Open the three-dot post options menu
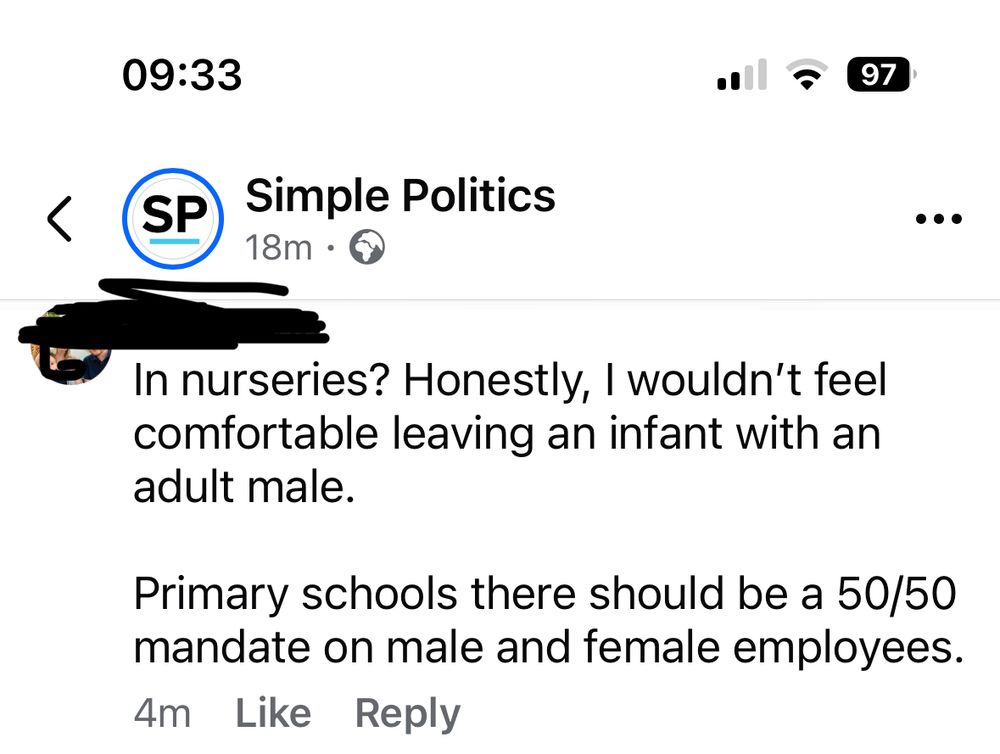This screenshot has width=1000, height=754. (x=939, y=218)
